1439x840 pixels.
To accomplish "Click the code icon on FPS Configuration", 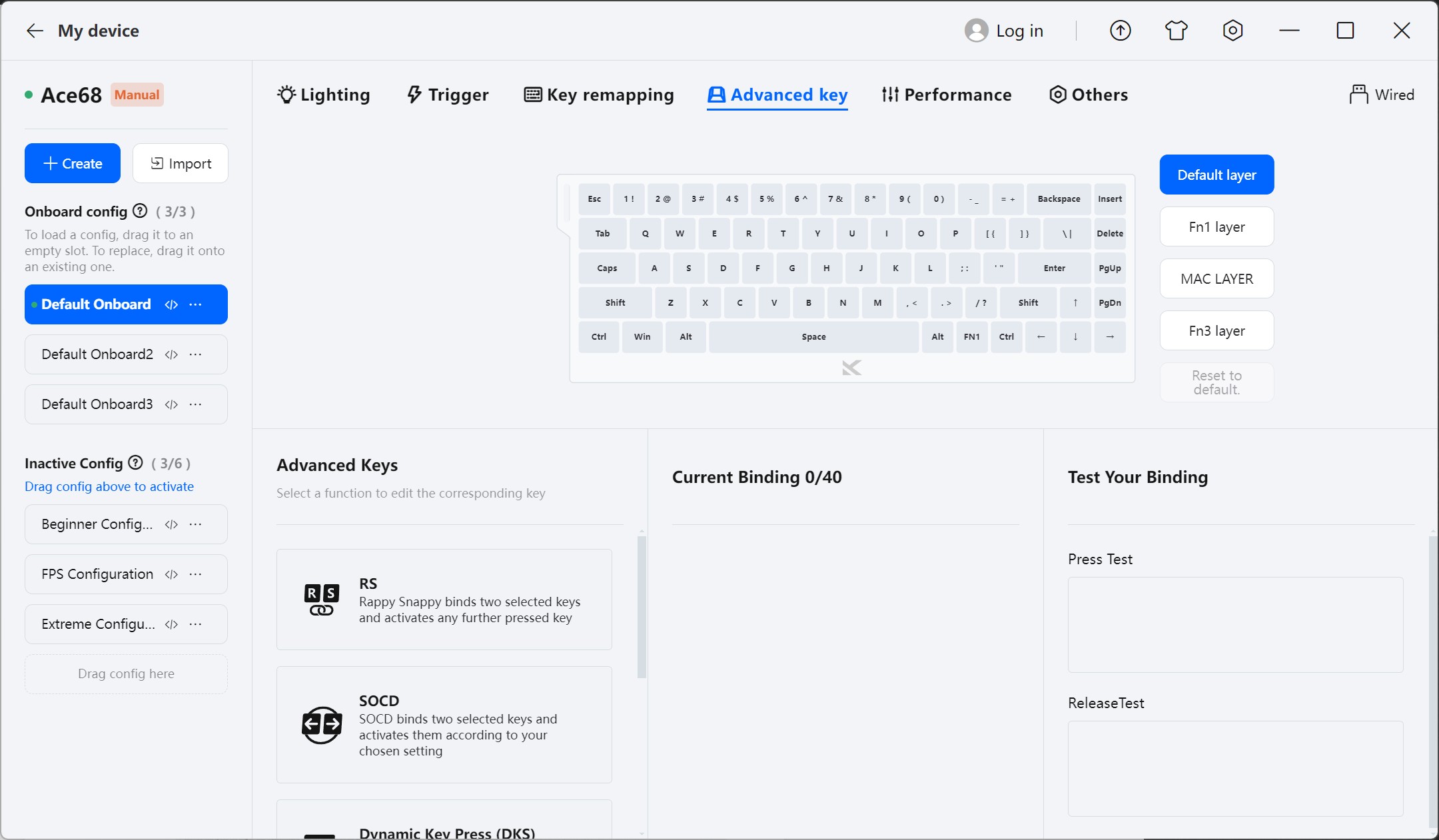I will pos(171,574).
